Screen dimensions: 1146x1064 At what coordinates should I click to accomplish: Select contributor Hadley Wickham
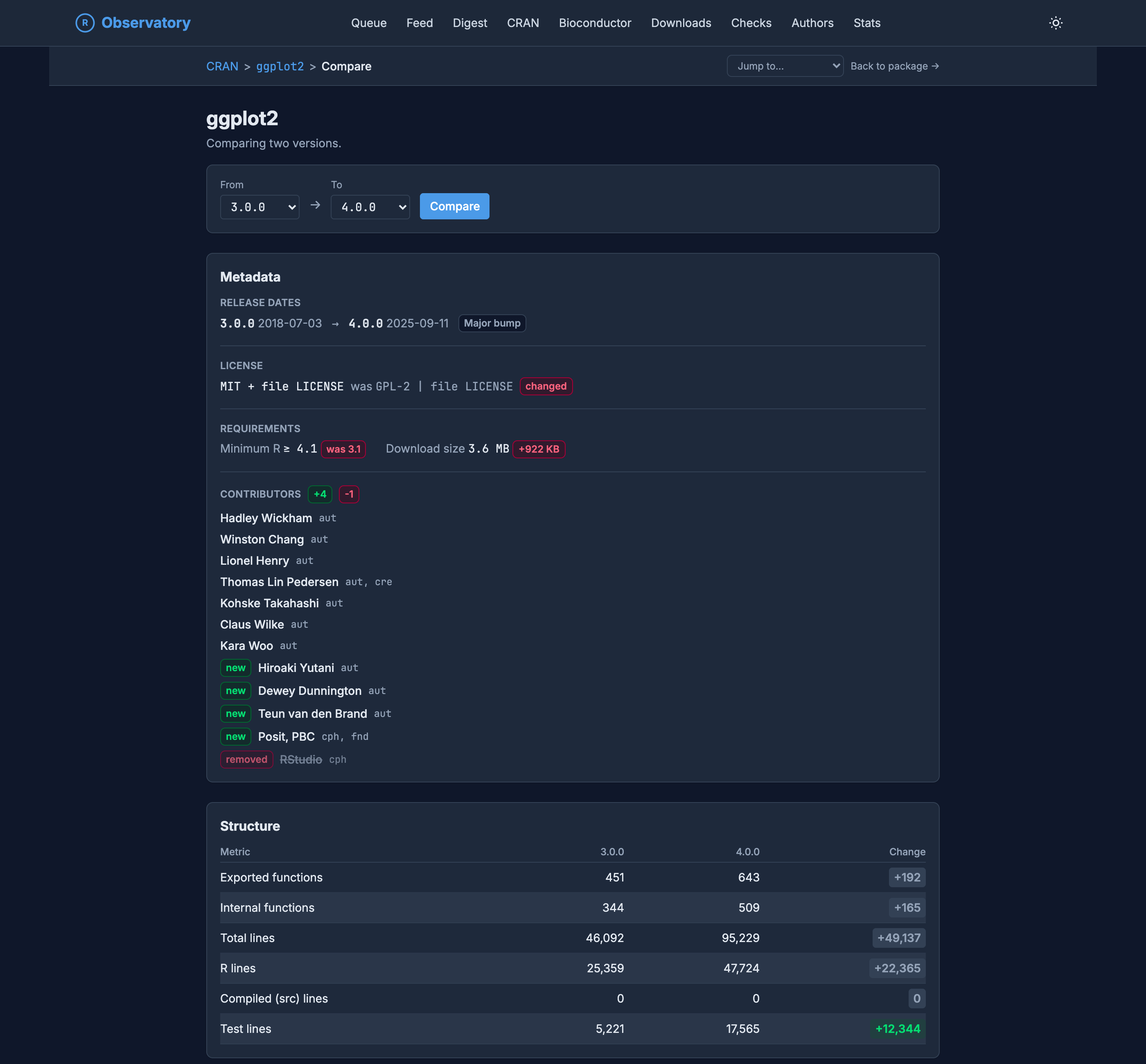(266, 518)
